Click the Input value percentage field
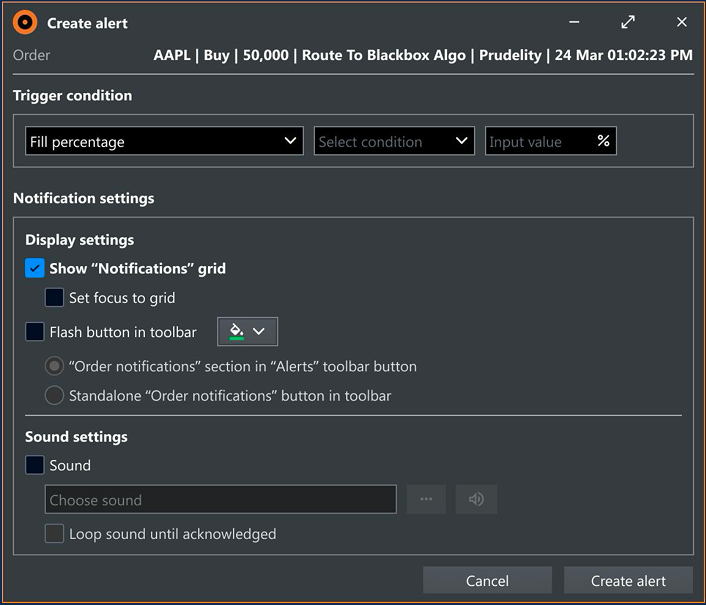706x605 pixels. tap(551, 141)
